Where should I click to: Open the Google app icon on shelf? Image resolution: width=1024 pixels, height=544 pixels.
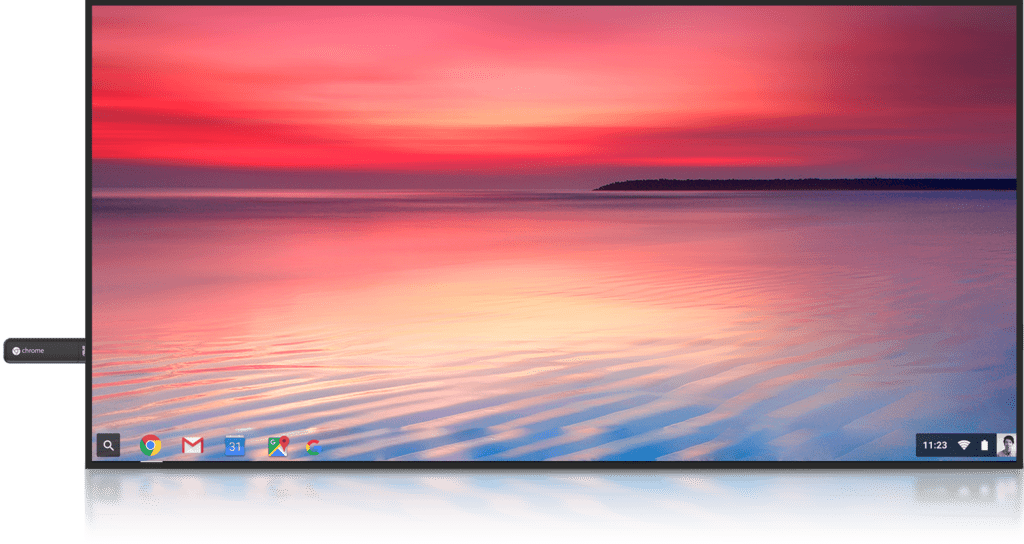[314, 447]
